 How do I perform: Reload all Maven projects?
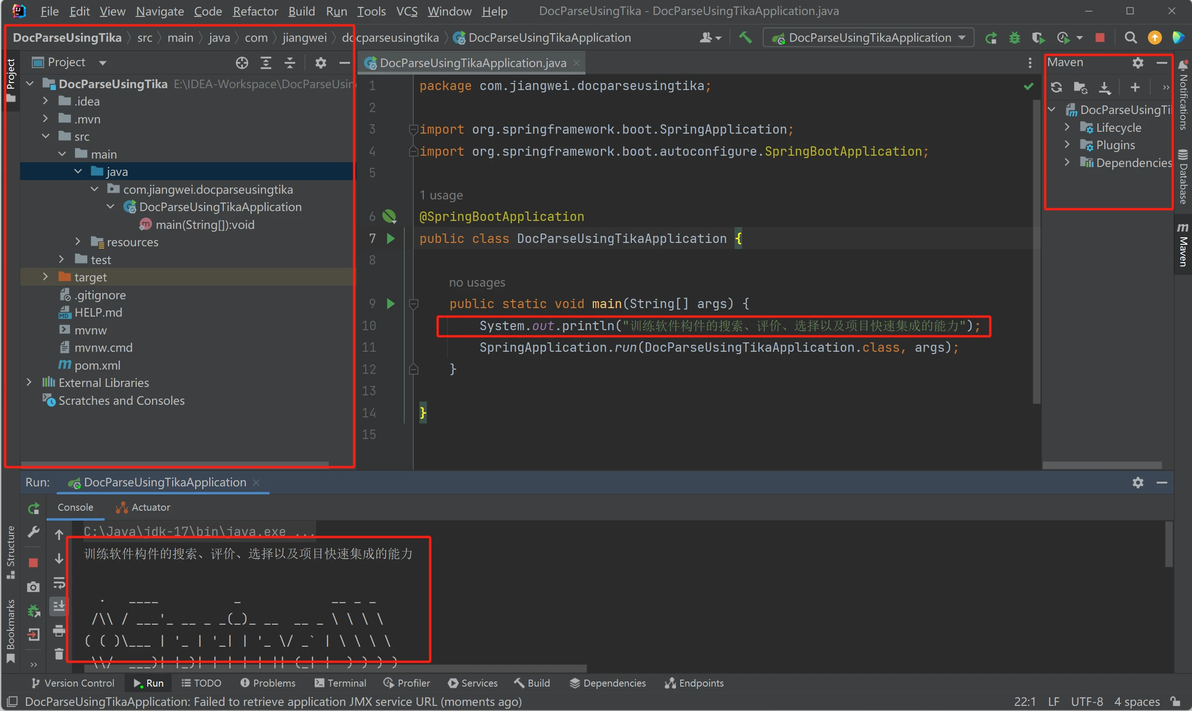[x=1056, y=87]
